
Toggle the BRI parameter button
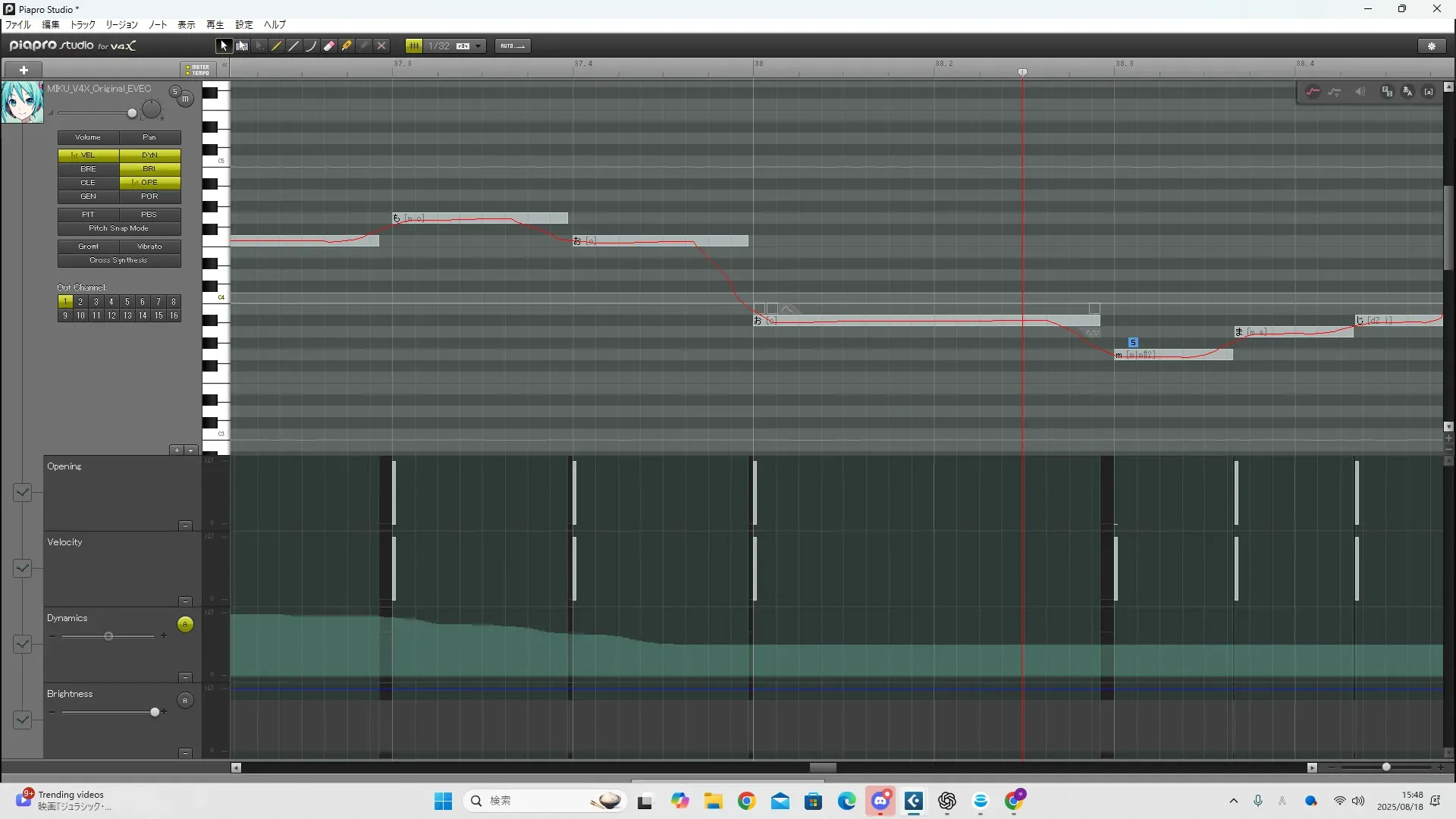pyautogui.click(x=149, y=169)
